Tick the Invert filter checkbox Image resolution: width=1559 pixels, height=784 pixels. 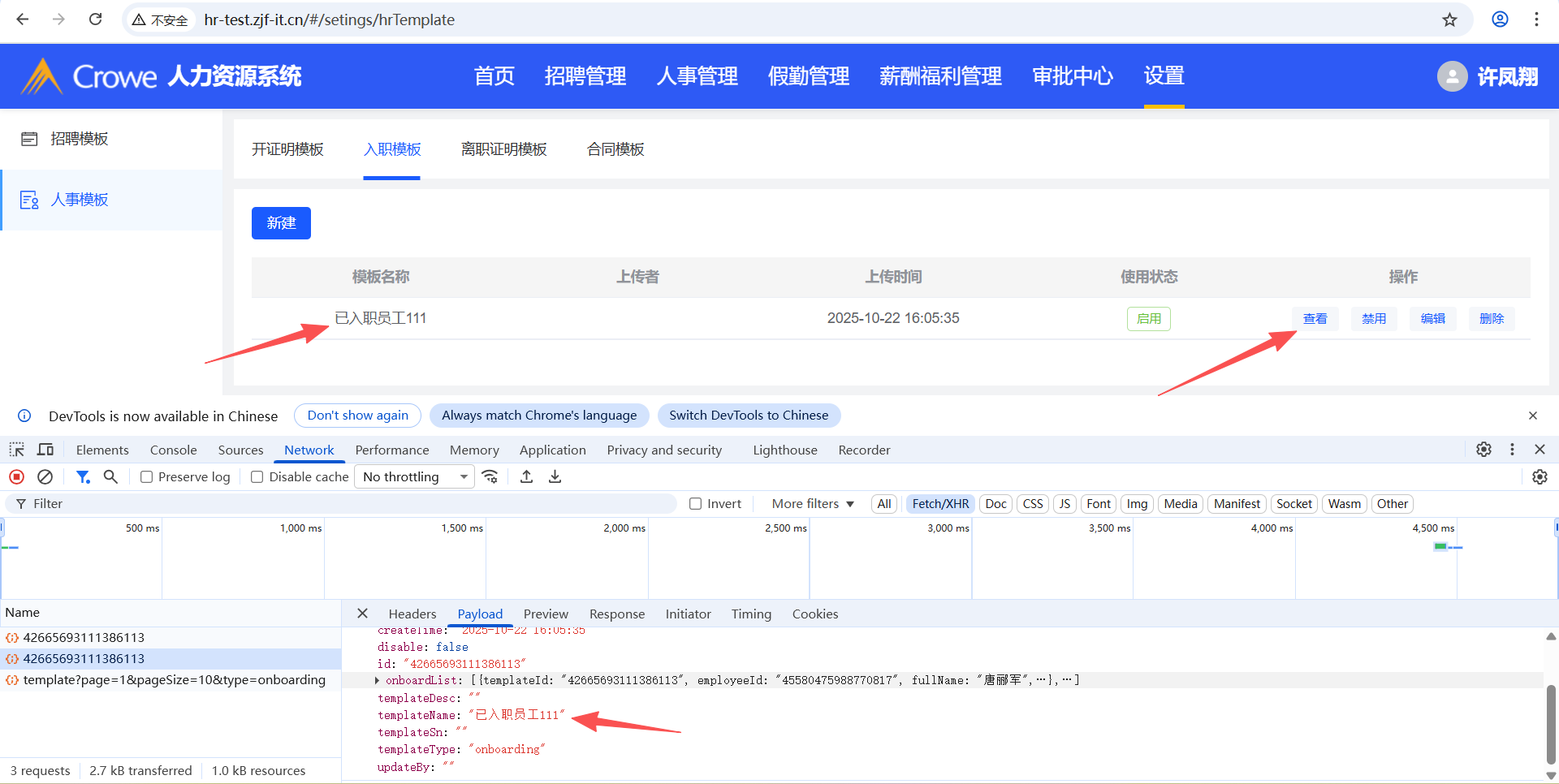coord(696,504)
